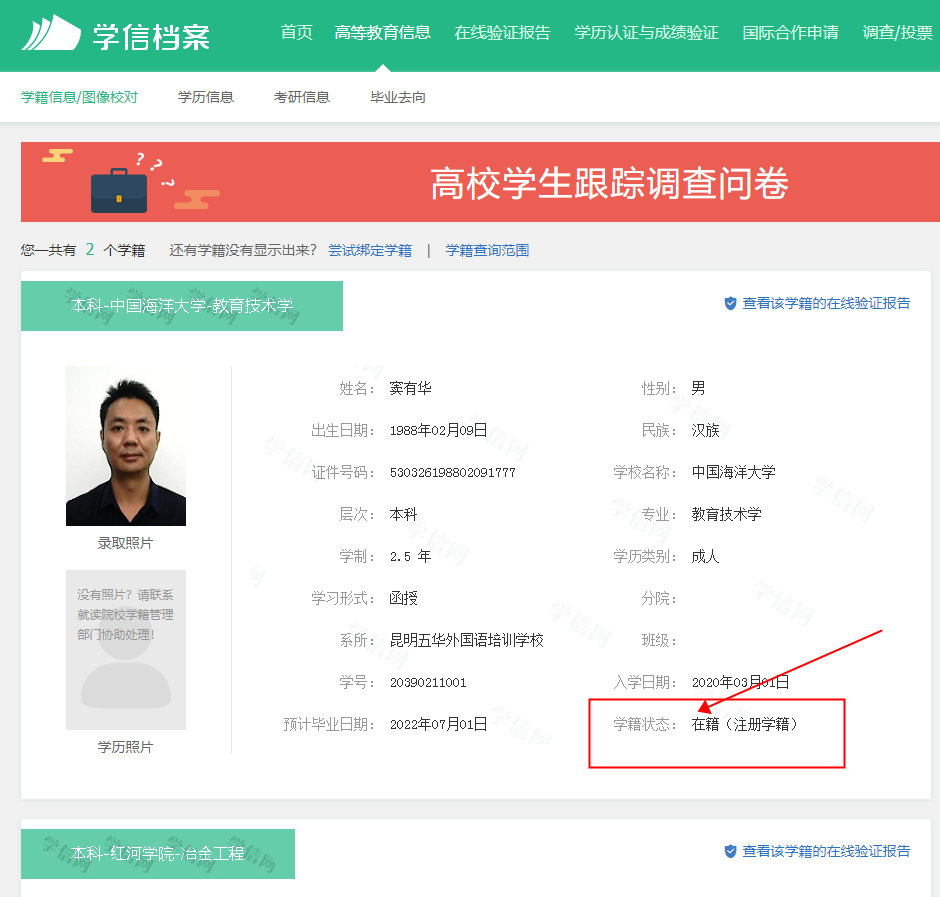Click the shield icon beside 红河学院 verification report

[730, 851]
